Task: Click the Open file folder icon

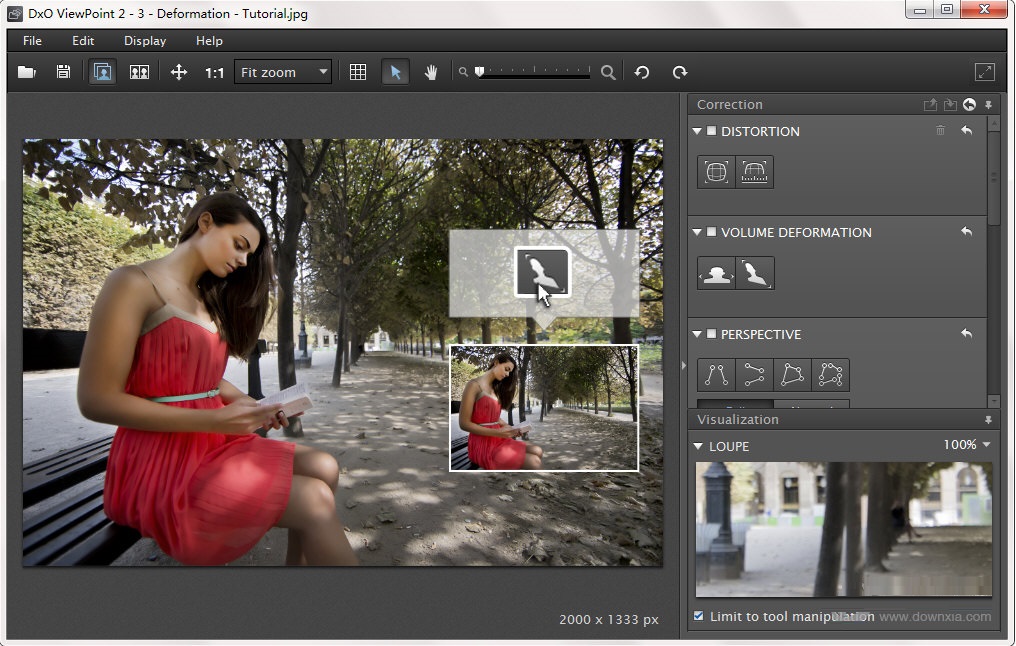Action: pos(27,72)
